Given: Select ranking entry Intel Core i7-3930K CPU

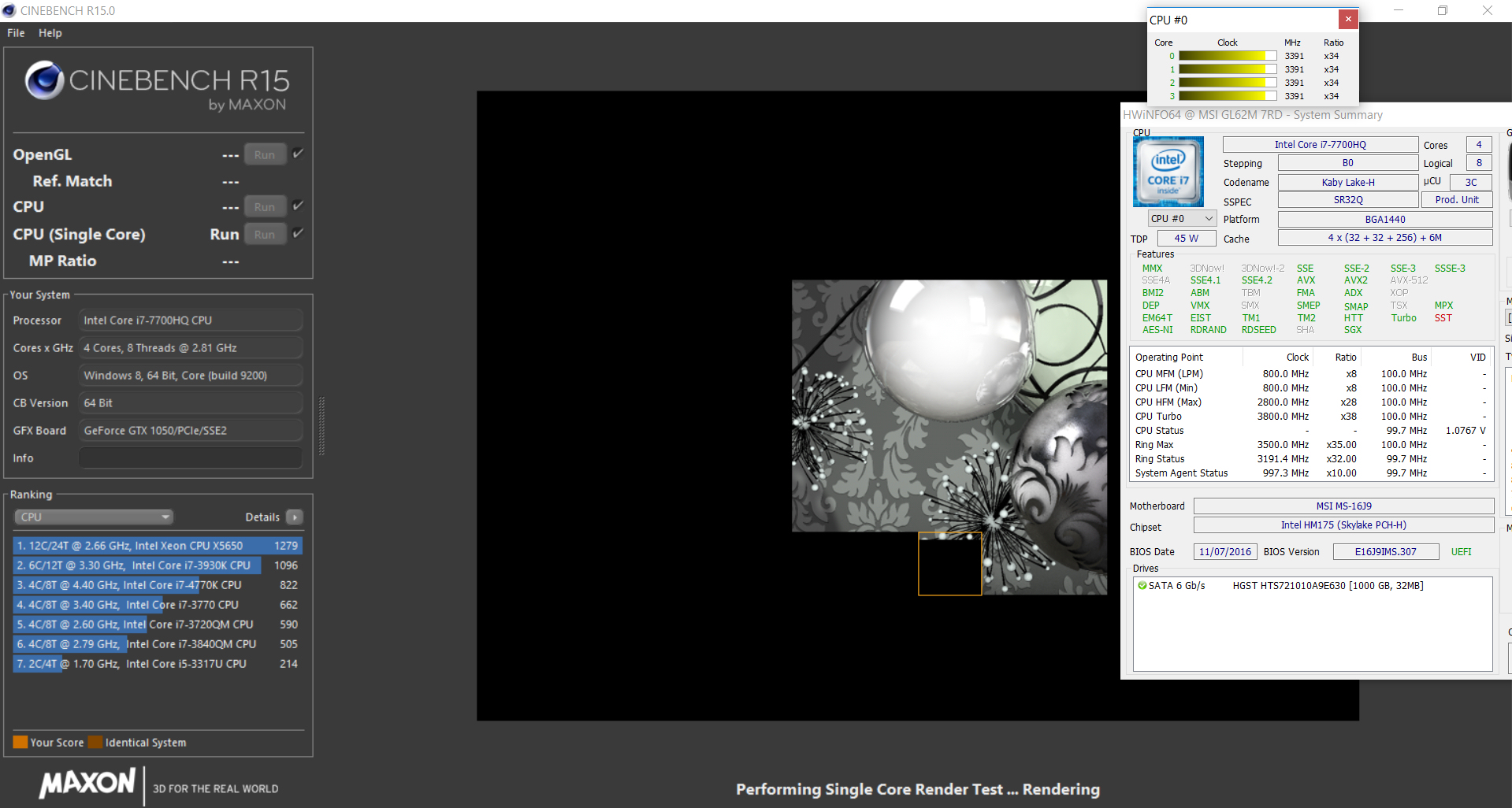Looking at the screenshot, I should point(158,565).
